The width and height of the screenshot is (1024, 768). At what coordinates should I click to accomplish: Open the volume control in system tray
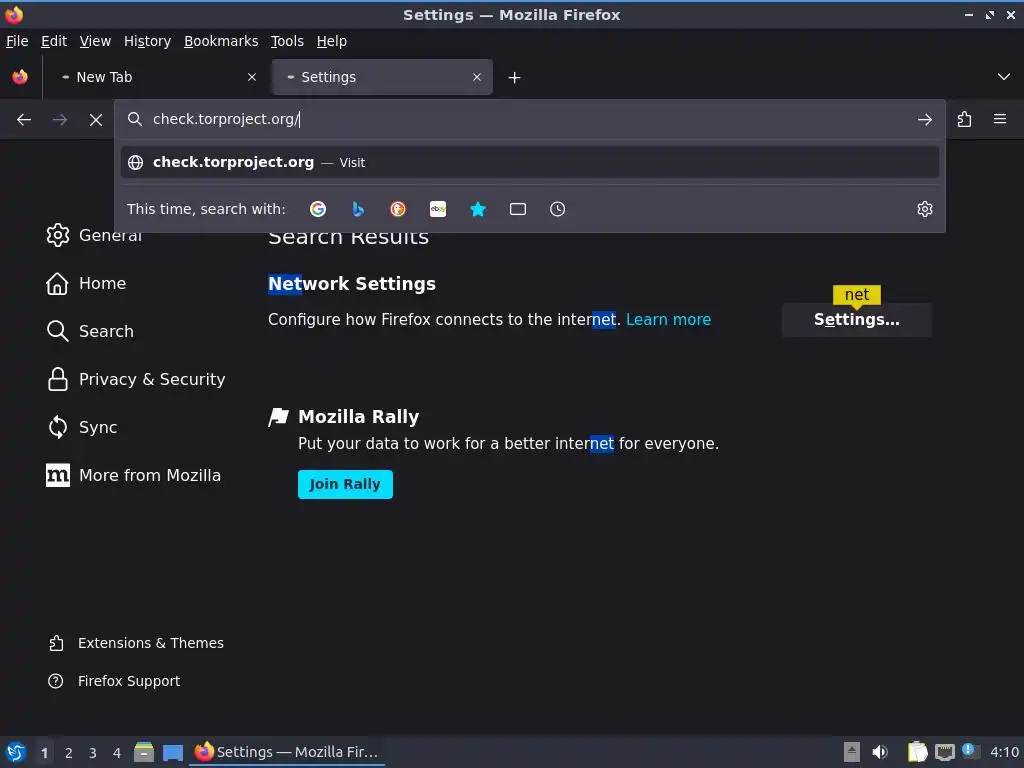click(x=880, y=752)
